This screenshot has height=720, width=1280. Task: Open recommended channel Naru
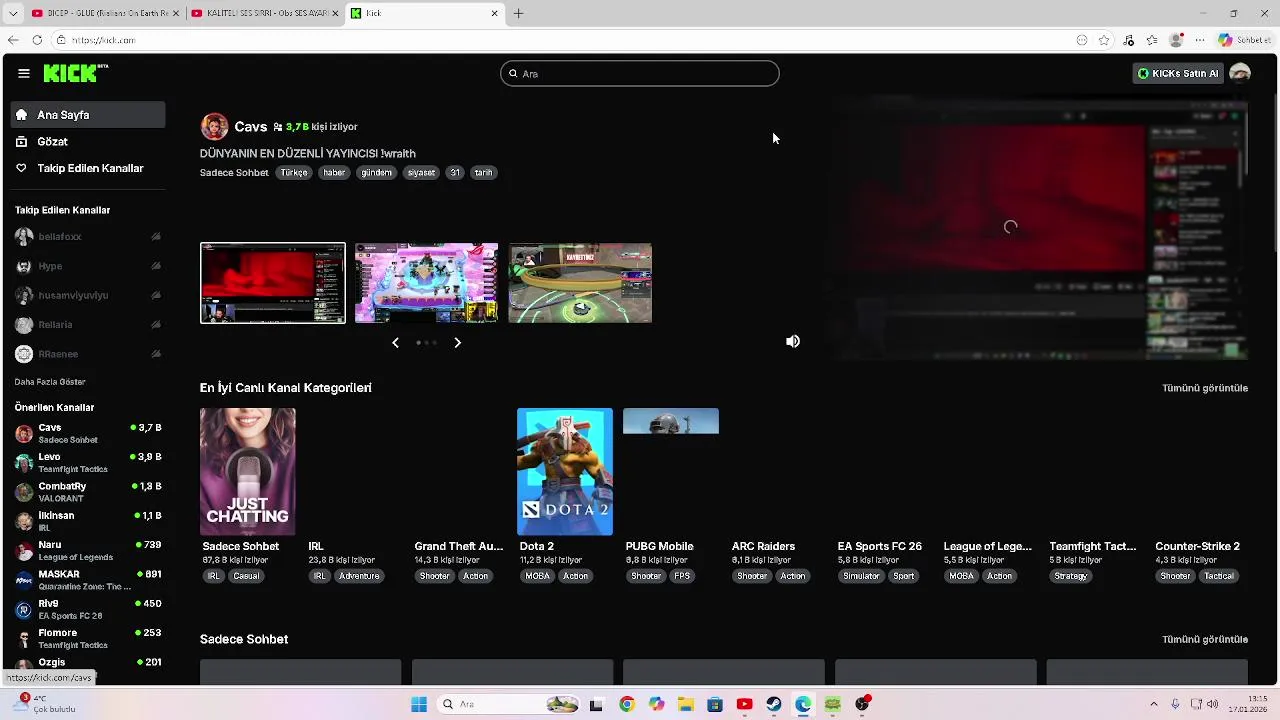coord(88,551)
